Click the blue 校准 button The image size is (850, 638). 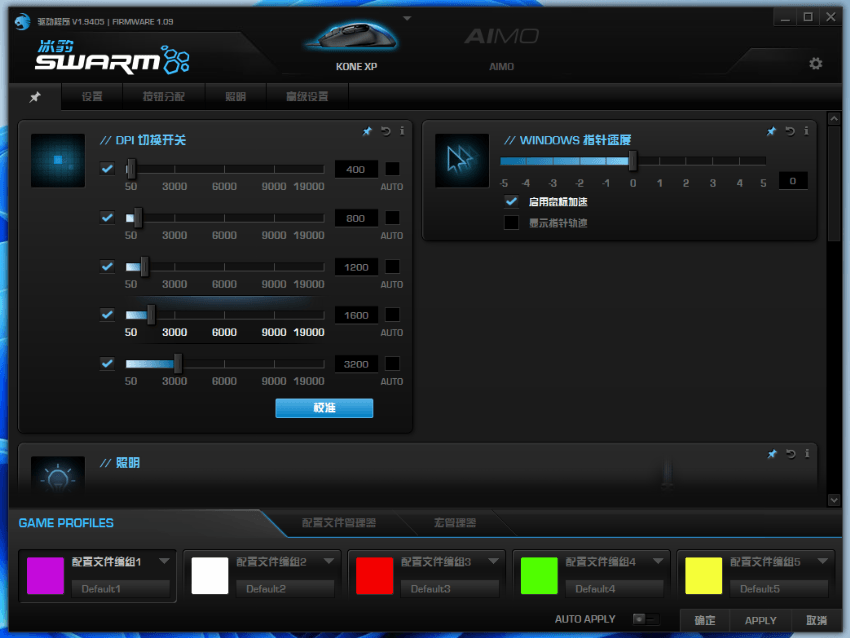tap(324, 408)
